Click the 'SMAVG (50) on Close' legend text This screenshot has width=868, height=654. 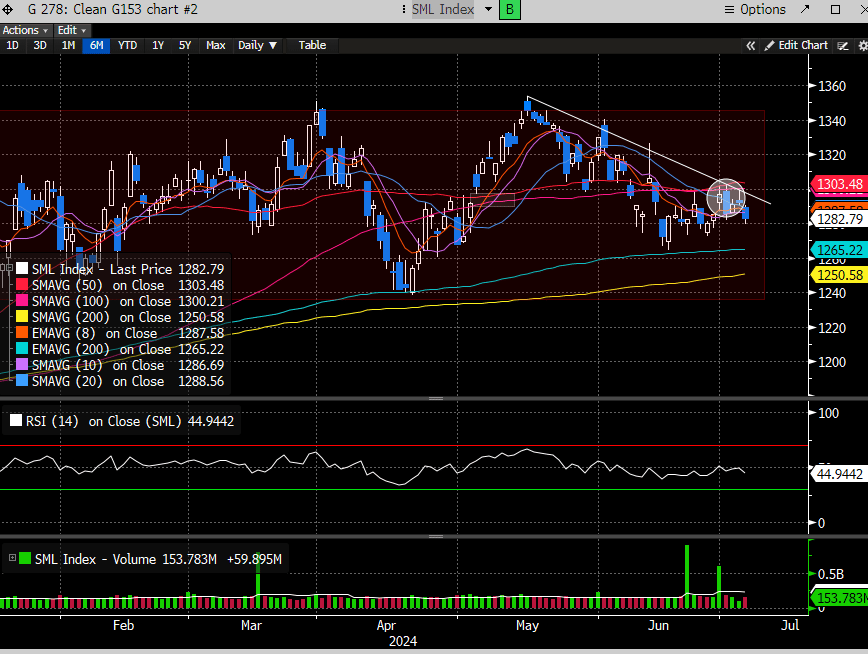pyautogui.click(x=98, y=285)
